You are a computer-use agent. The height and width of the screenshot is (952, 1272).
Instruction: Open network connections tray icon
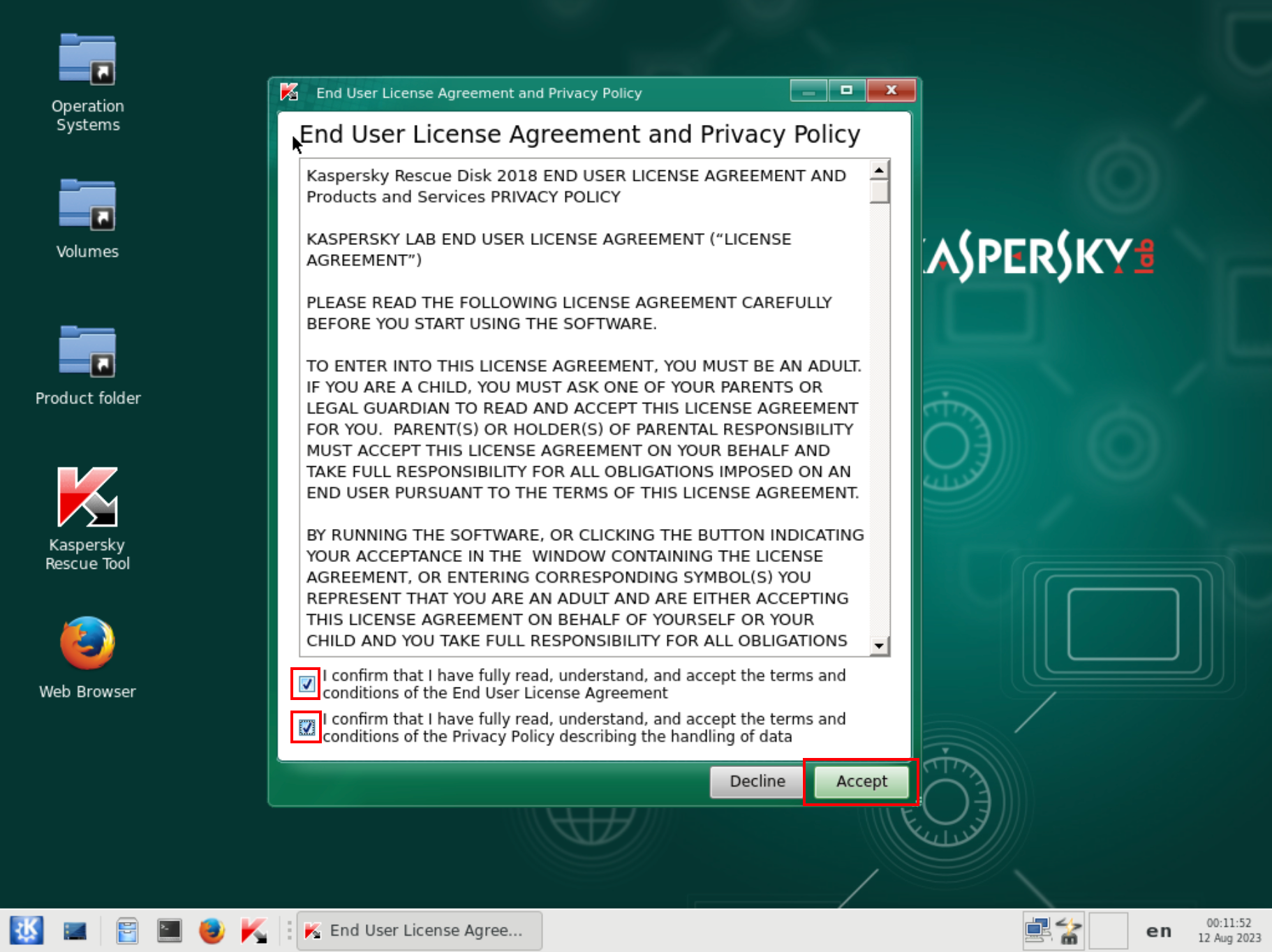coord(1037,930)
